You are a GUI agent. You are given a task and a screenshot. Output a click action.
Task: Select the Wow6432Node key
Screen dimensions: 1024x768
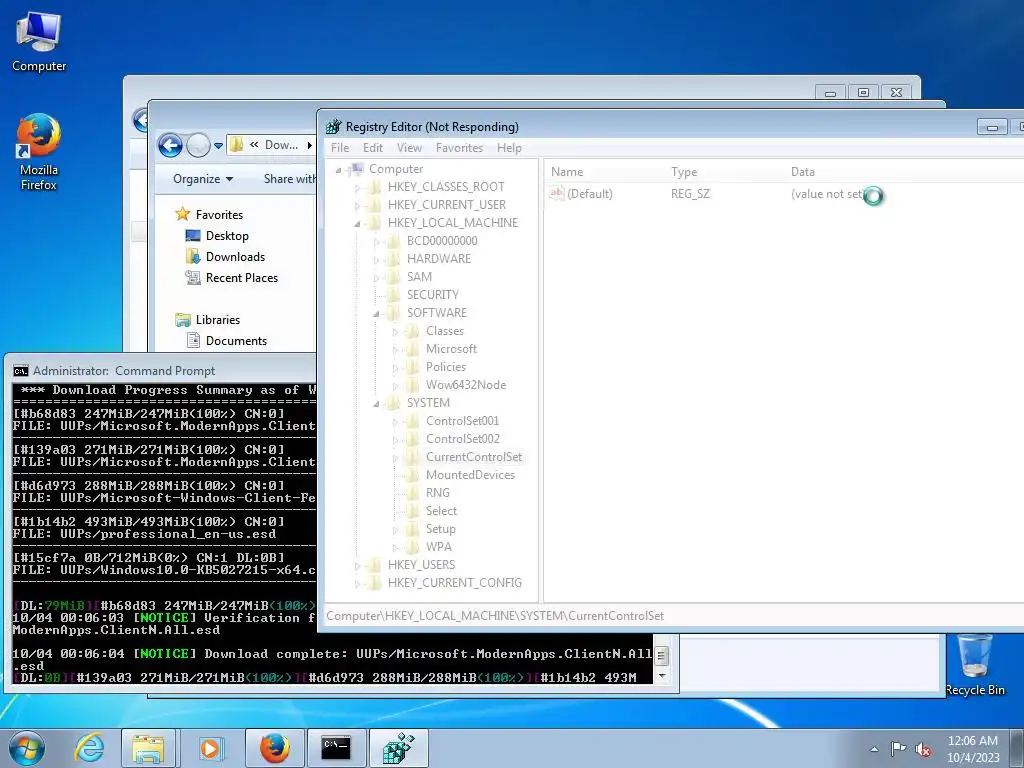coord(466,385)
